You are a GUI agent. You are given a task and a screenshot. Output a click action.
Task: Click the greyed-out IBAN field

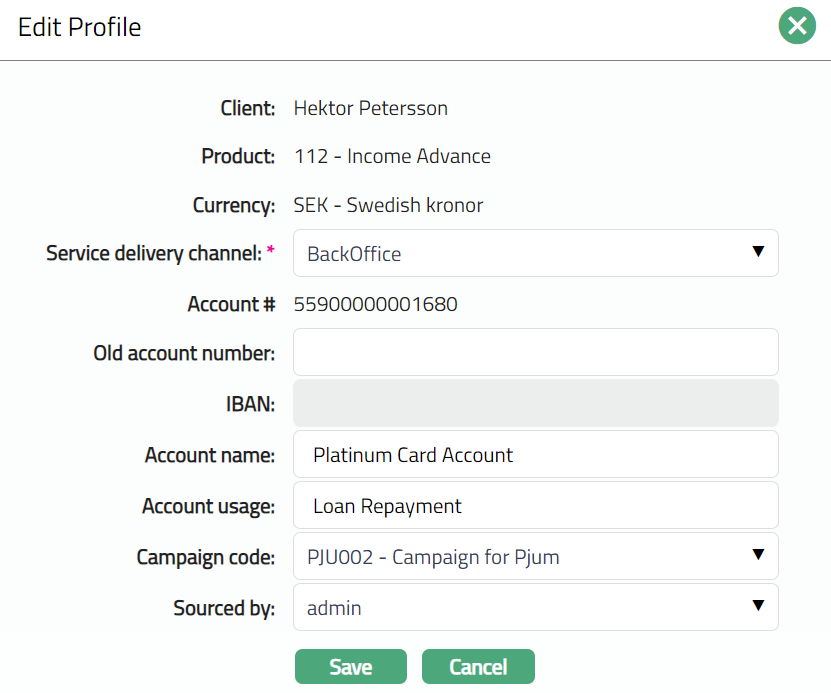pos(535,403)
